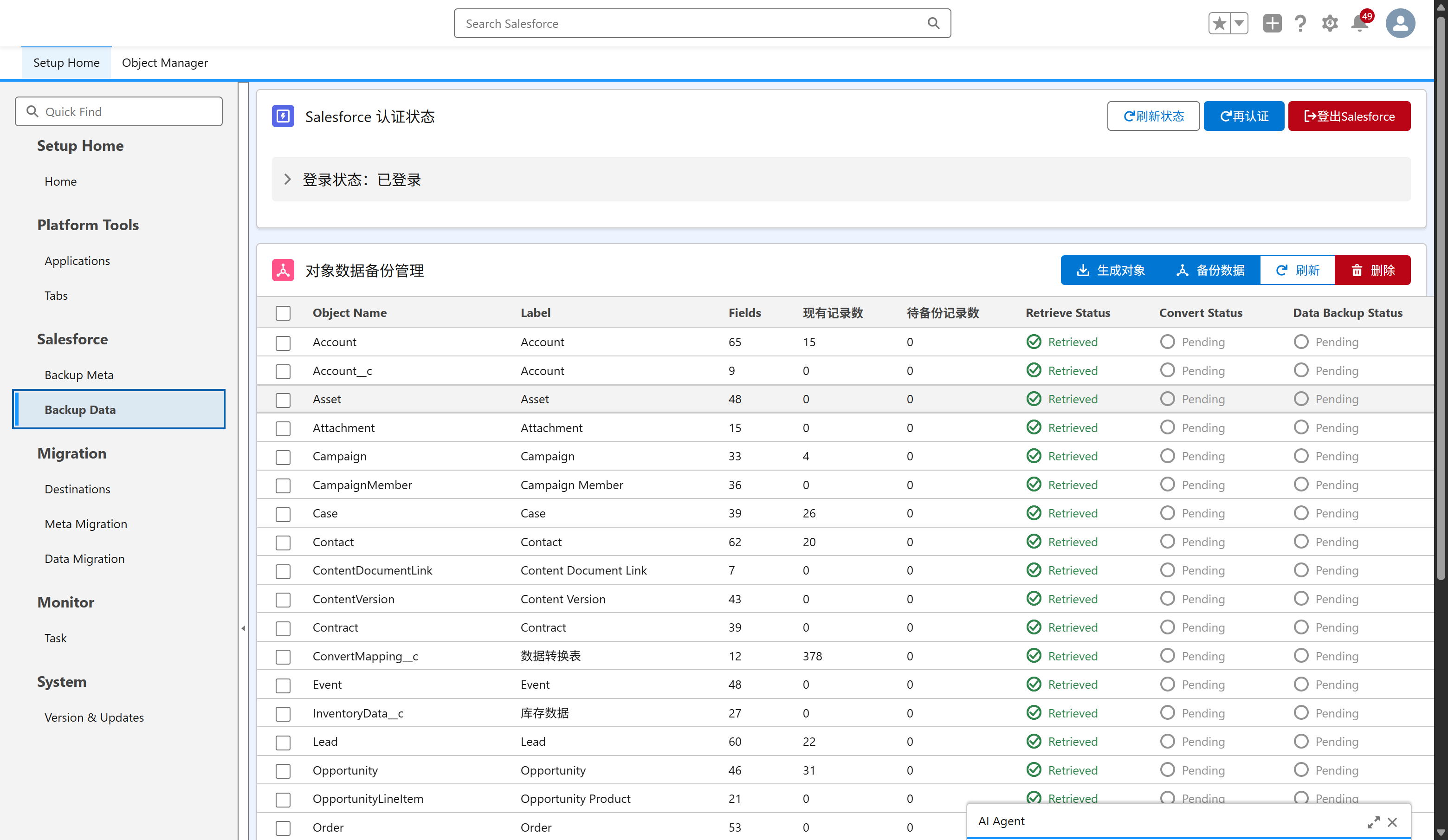This screenshot has width=1448, height=840.
Task: Open Tabs under Platform Tools
Action: point(56,295)
